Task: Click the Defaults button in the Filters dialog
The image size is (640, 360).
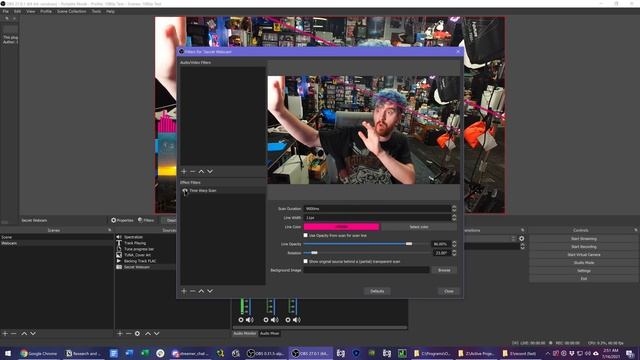Action: (x=377, y=291)
